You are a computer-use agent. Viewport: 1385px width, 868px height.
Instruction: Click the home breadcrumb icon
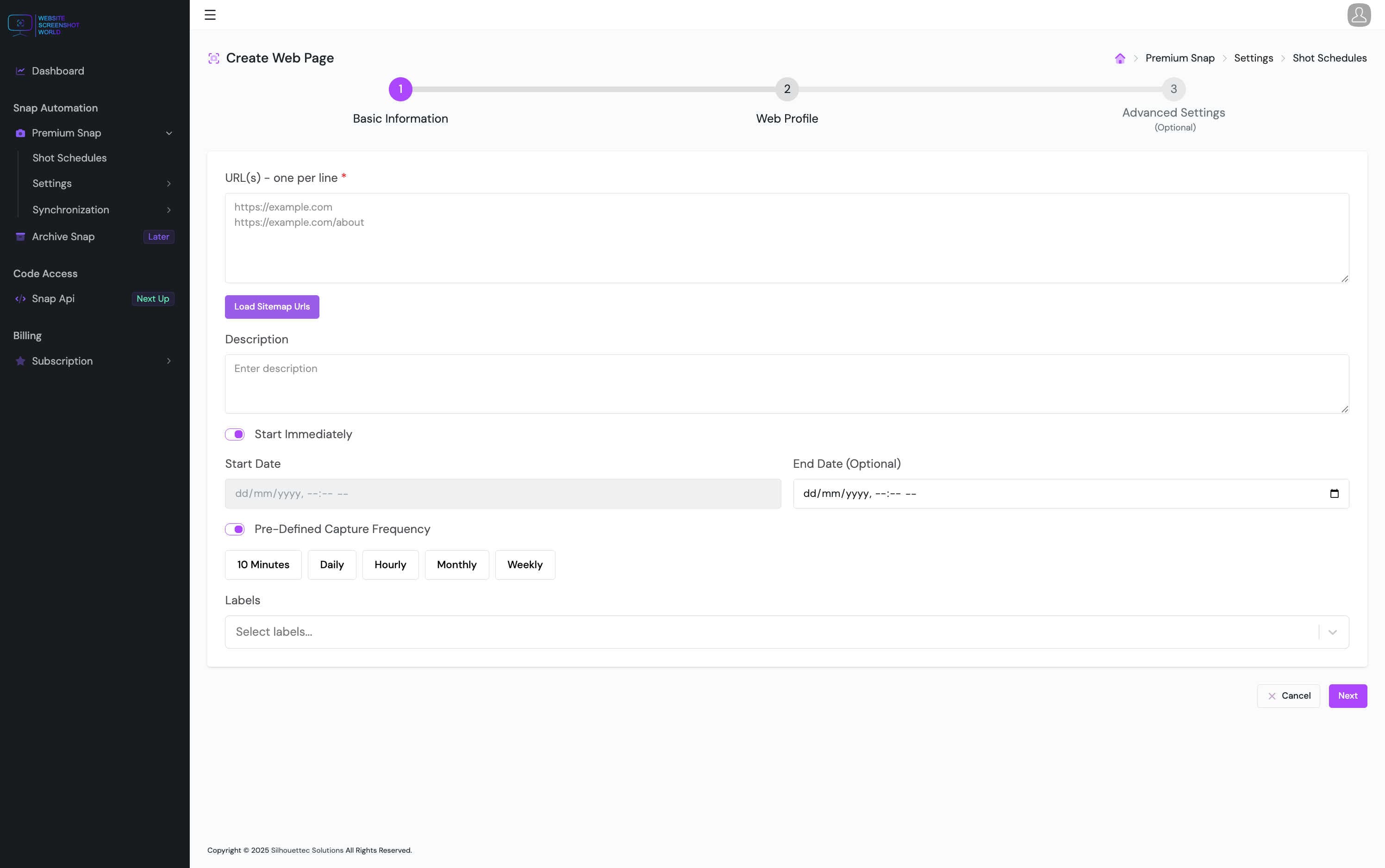click(x=1120, y=59)
